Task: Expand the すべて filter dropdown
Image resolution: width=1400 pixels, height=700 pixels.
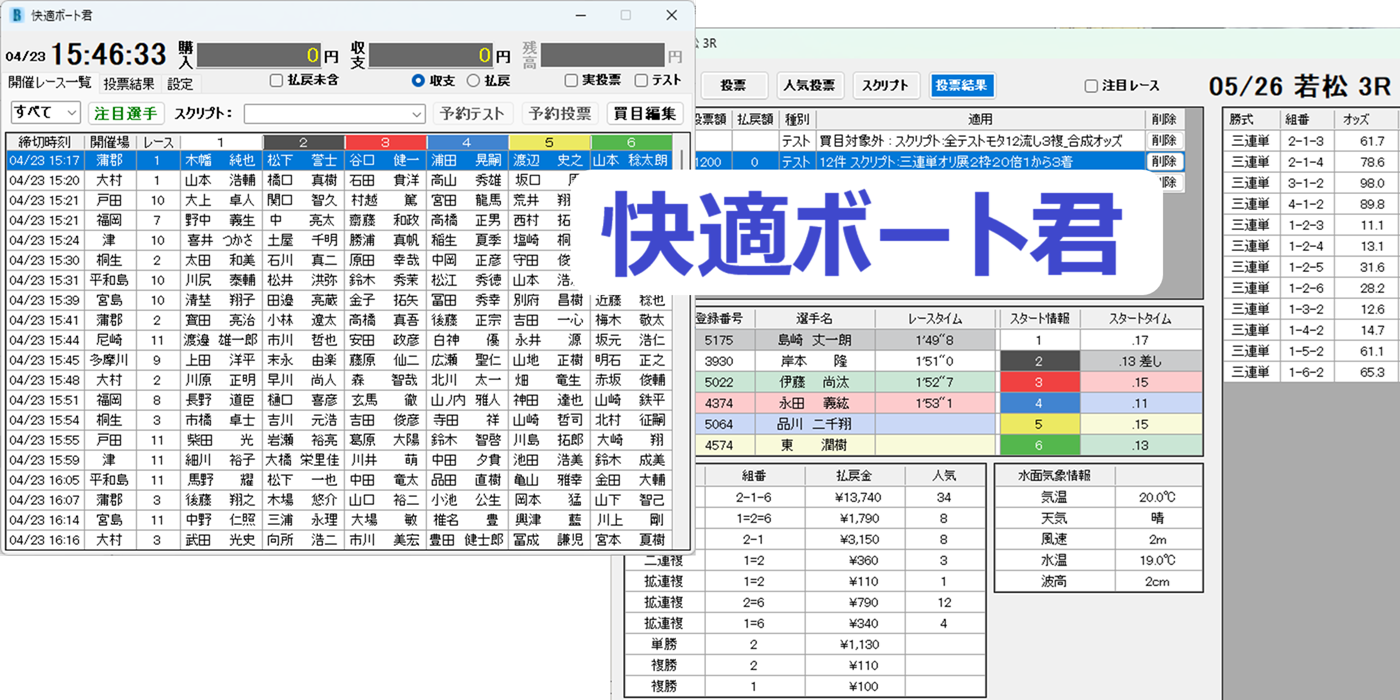Action: (45, 113)
